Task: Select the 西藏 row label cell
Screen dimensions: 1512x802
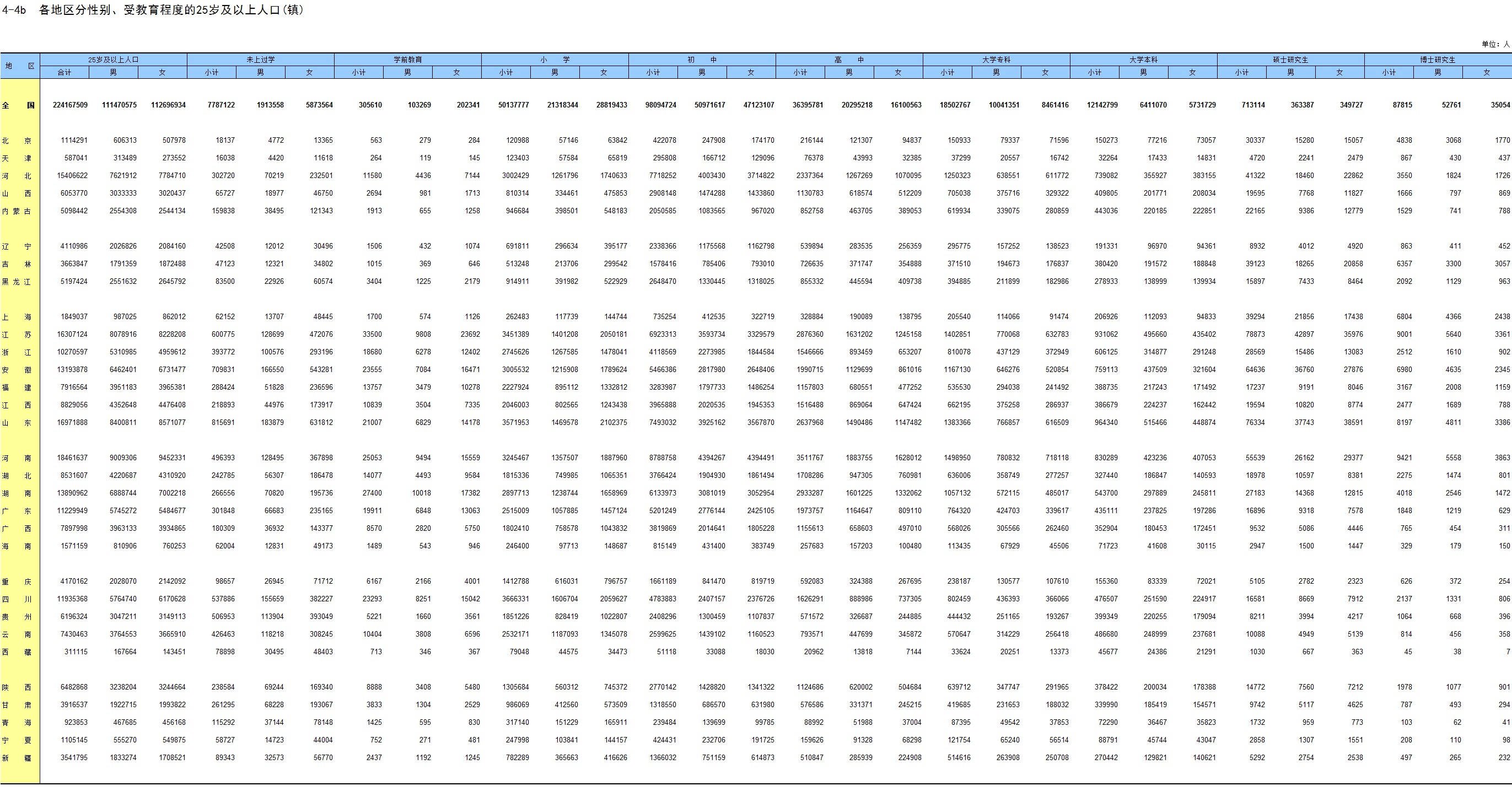Action: coord(17,652)
